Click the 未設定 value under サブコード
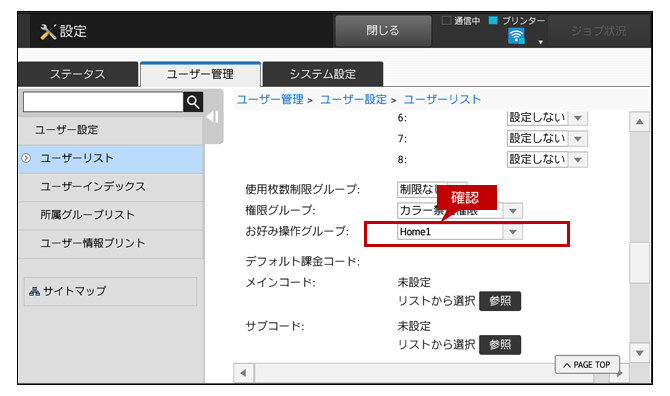This screenshot has width=670, height=396. pos(414,326)
